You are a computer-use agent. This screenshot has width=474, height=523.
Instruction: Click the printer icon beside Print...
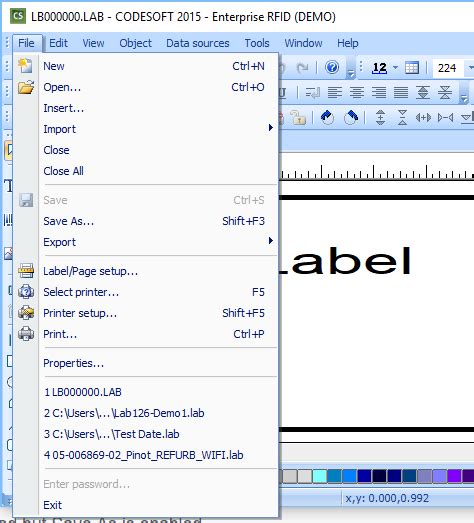pos(26,334)
